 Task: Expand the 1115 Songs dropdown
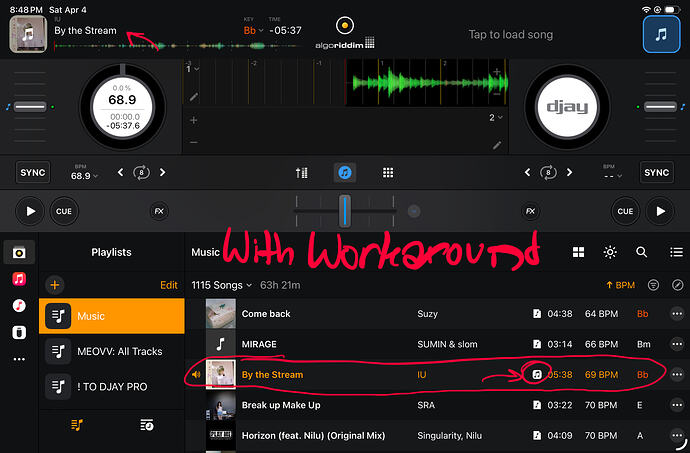[222, 285]
